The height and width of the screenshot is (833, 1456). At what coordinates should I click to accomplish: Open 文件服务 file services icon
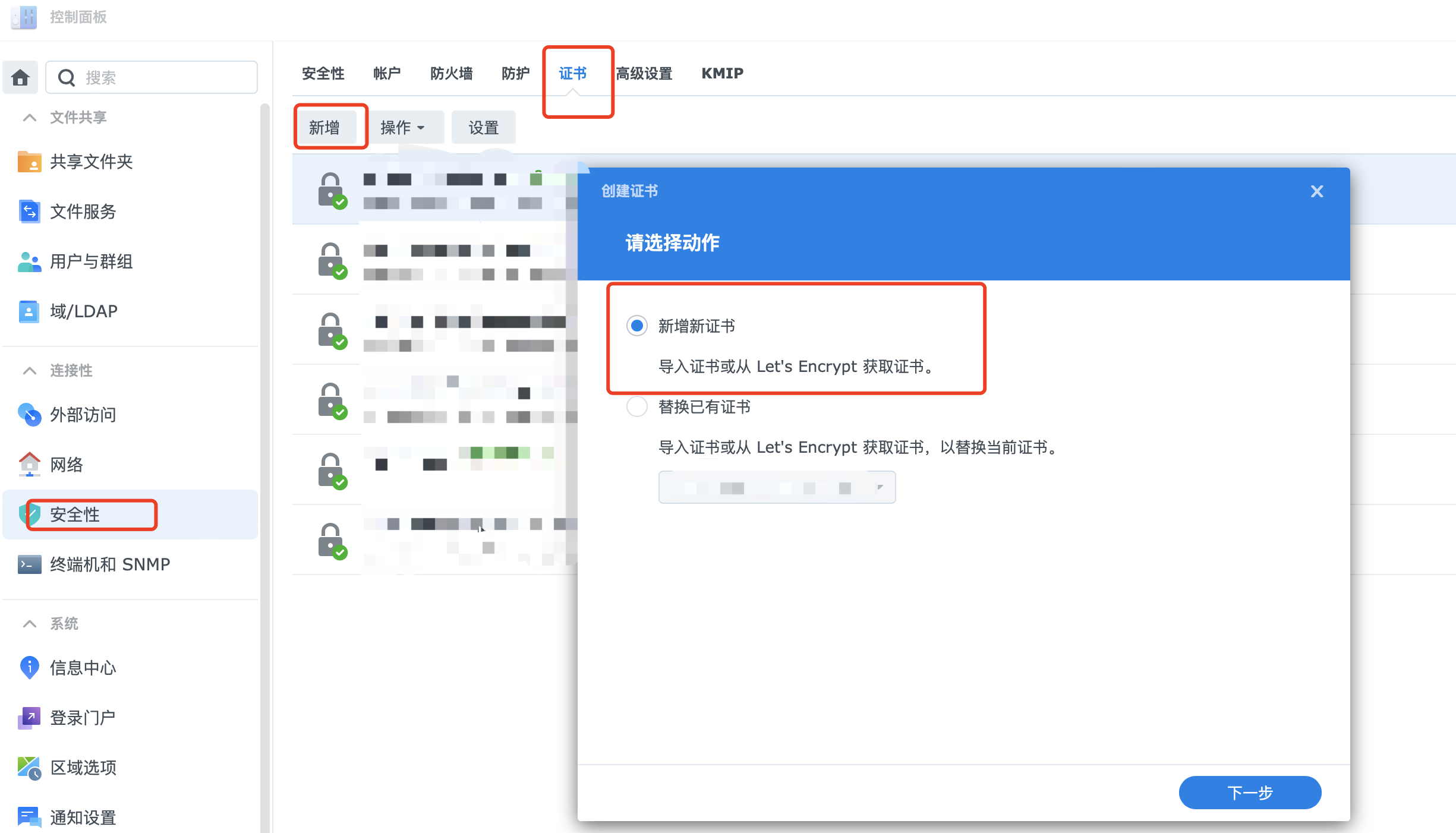pyautogui.click(x=29, y=212)
